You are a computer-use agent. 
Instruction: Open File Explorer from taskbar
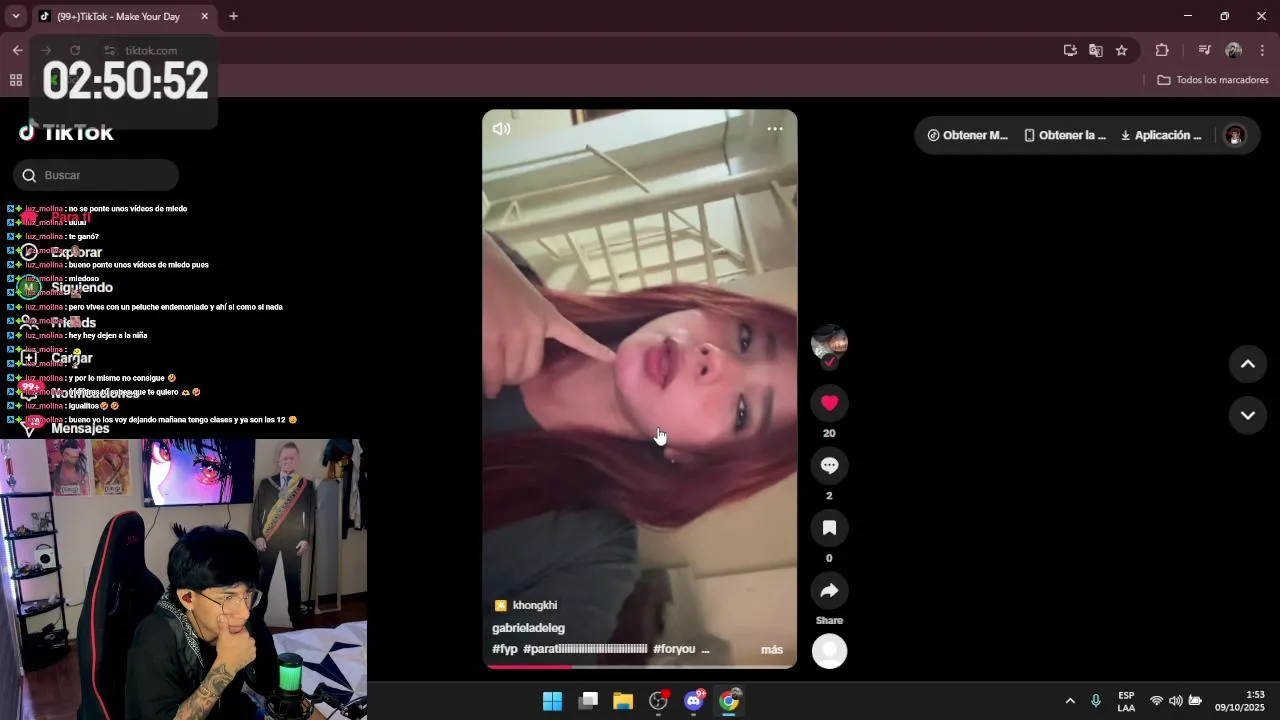[x=623, y=701]
